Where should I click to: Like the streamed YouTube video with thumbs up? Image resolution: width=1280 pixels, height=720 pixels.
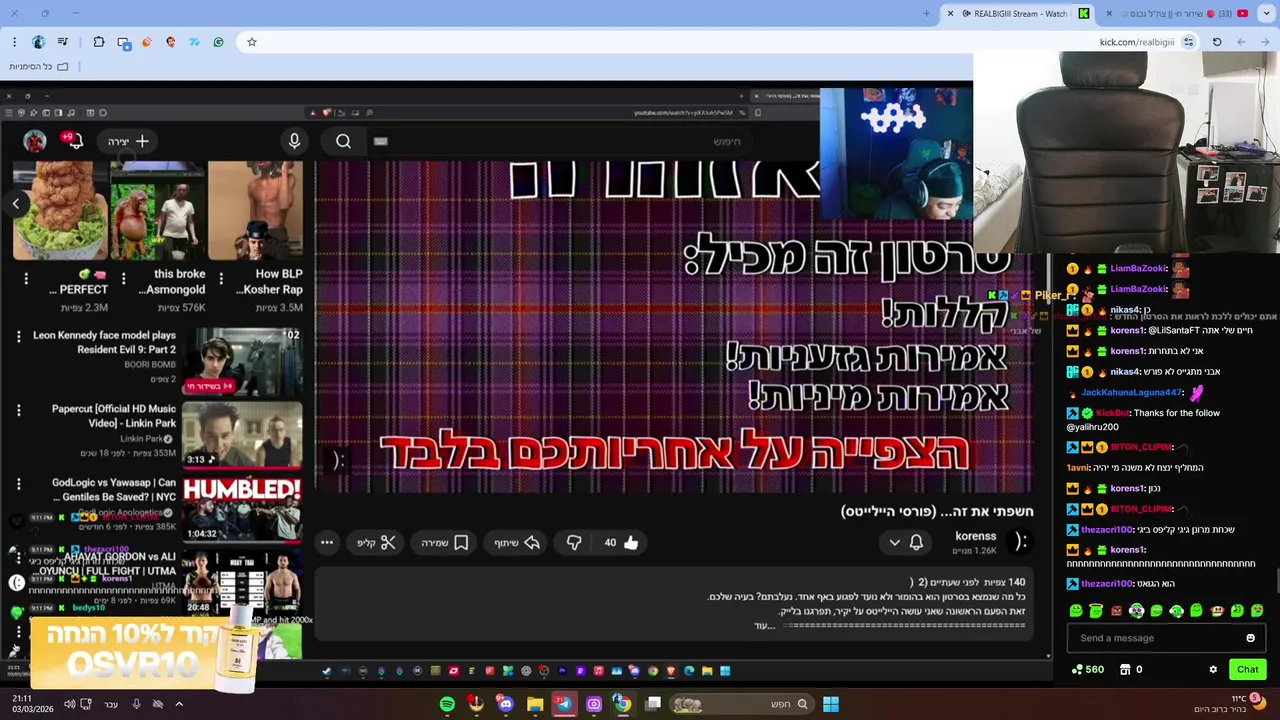click(x=621, y=542)
